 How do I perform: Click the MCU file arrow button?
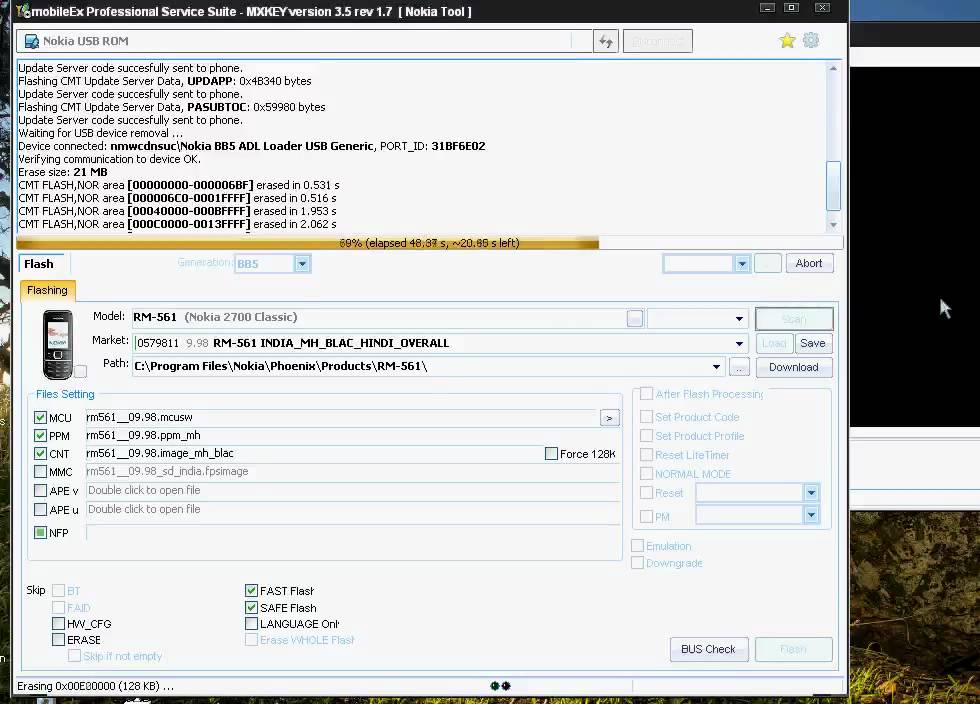[x=609, y=418]
